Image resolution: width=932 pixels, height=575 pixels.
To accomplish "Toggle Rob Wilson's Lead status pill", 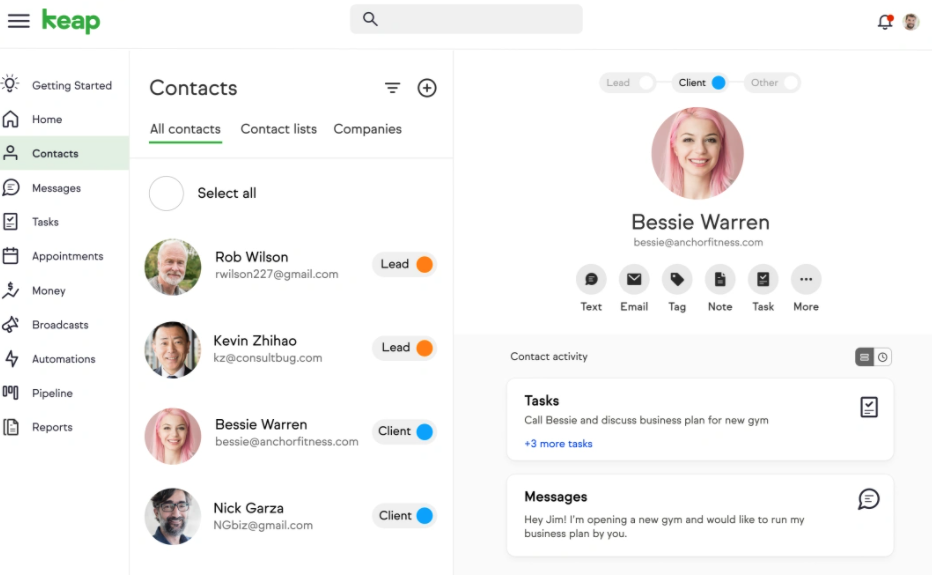I will [x=405, y=264].
